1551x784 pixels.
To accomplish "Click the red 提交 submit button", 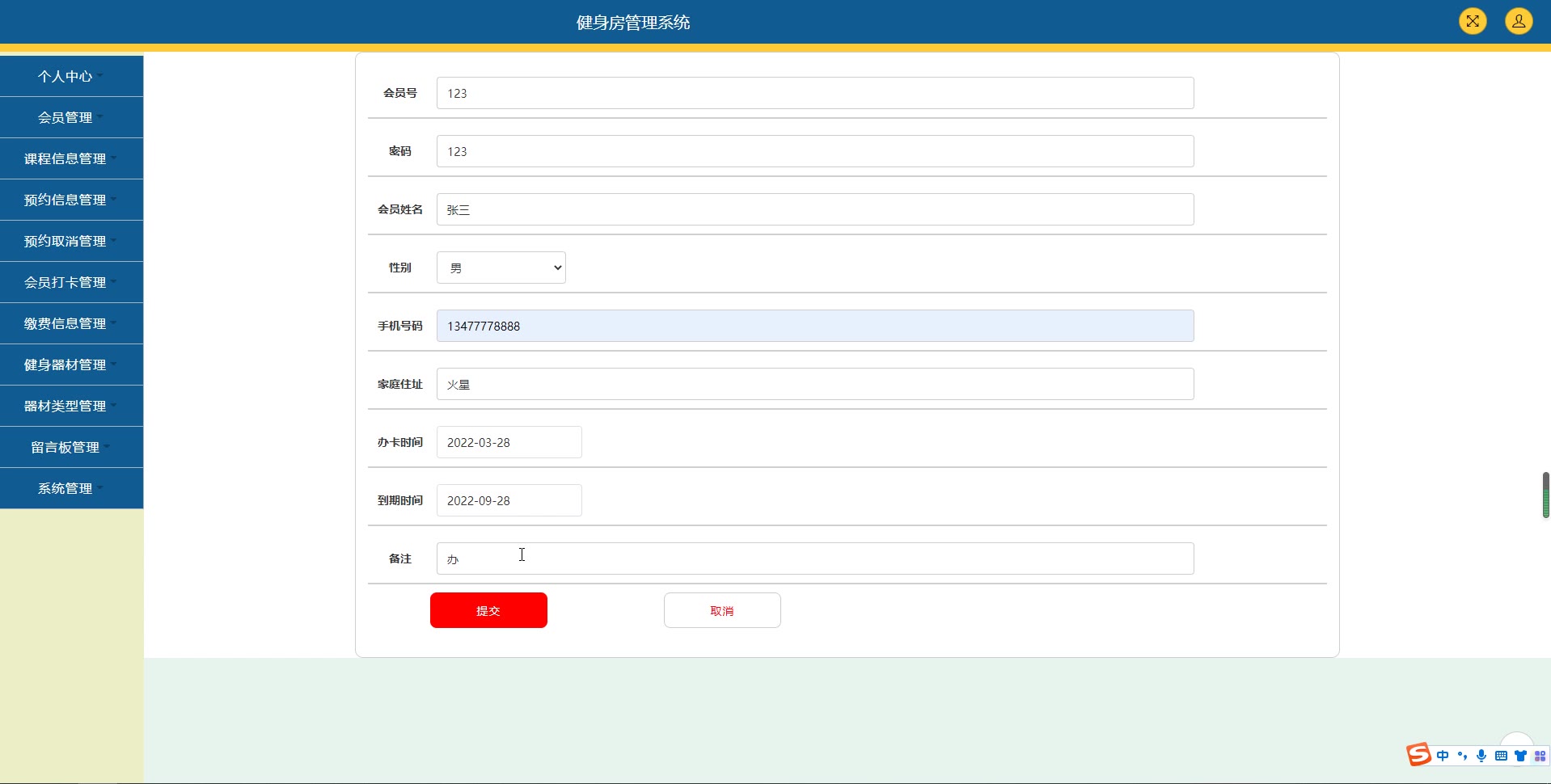I will click(488, 610).
